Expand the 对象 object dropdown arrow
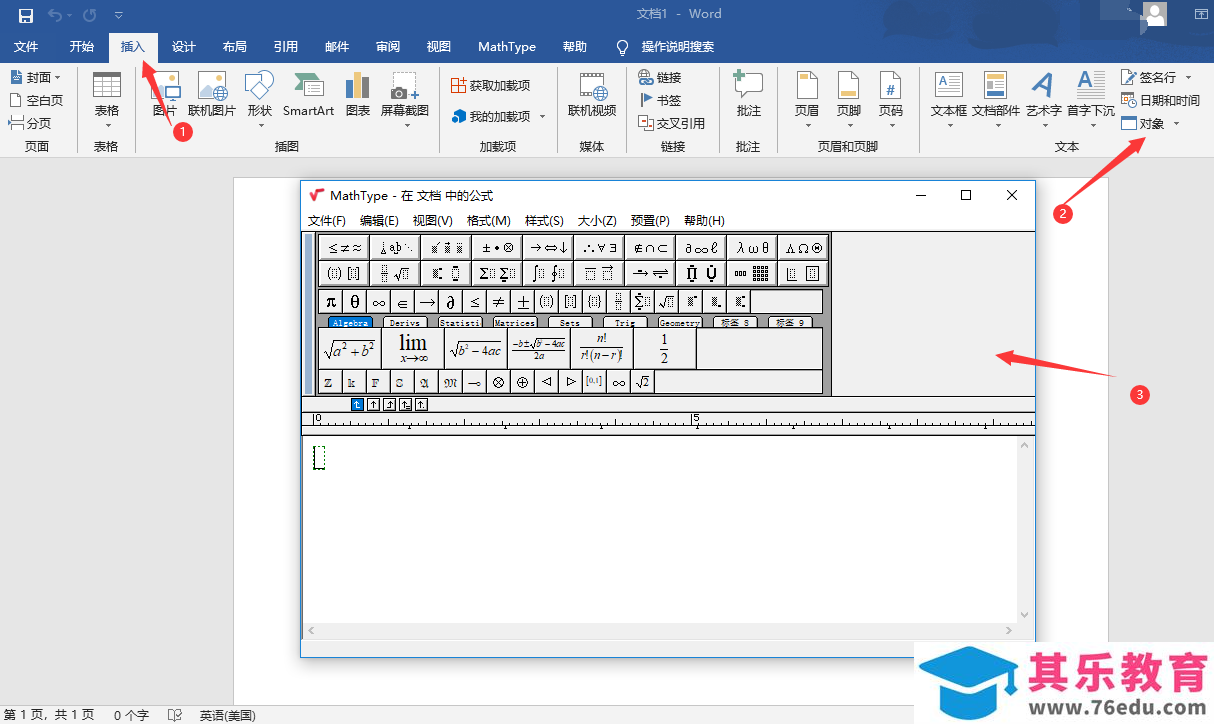 click(1176, 124)
